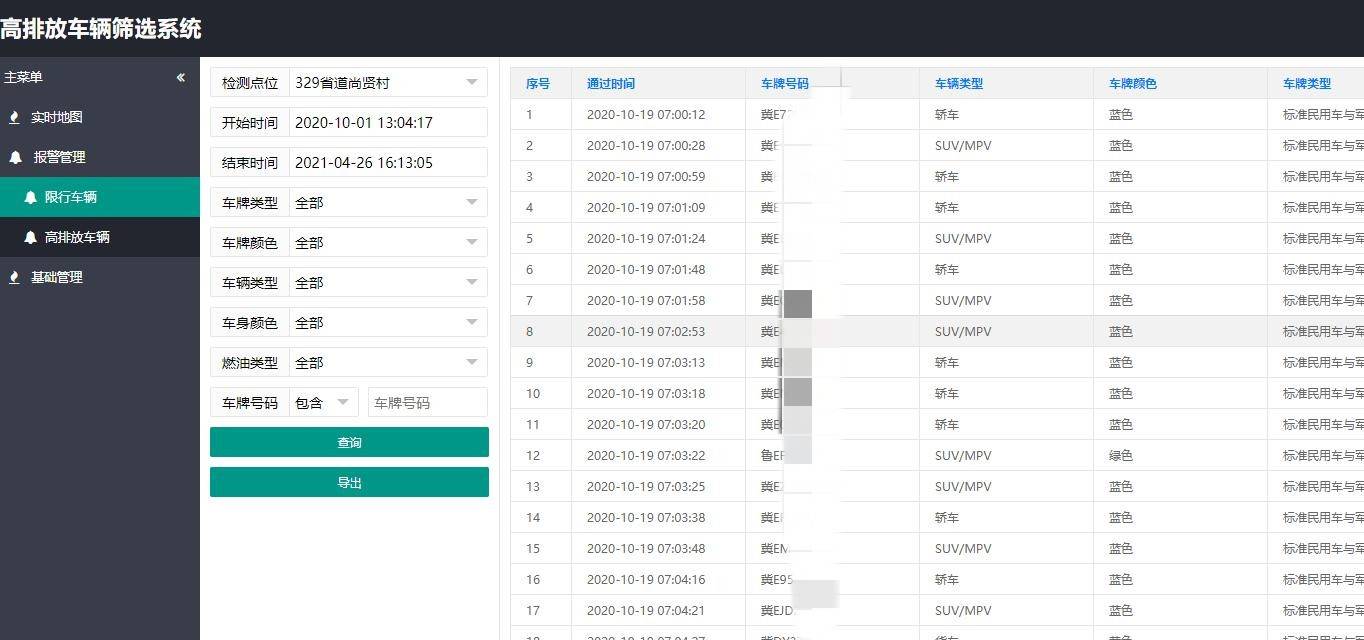Collapse sidebar with double-chevron icon
The image size is (1364, 640).
pyautogui.click(x=181, y=78)
